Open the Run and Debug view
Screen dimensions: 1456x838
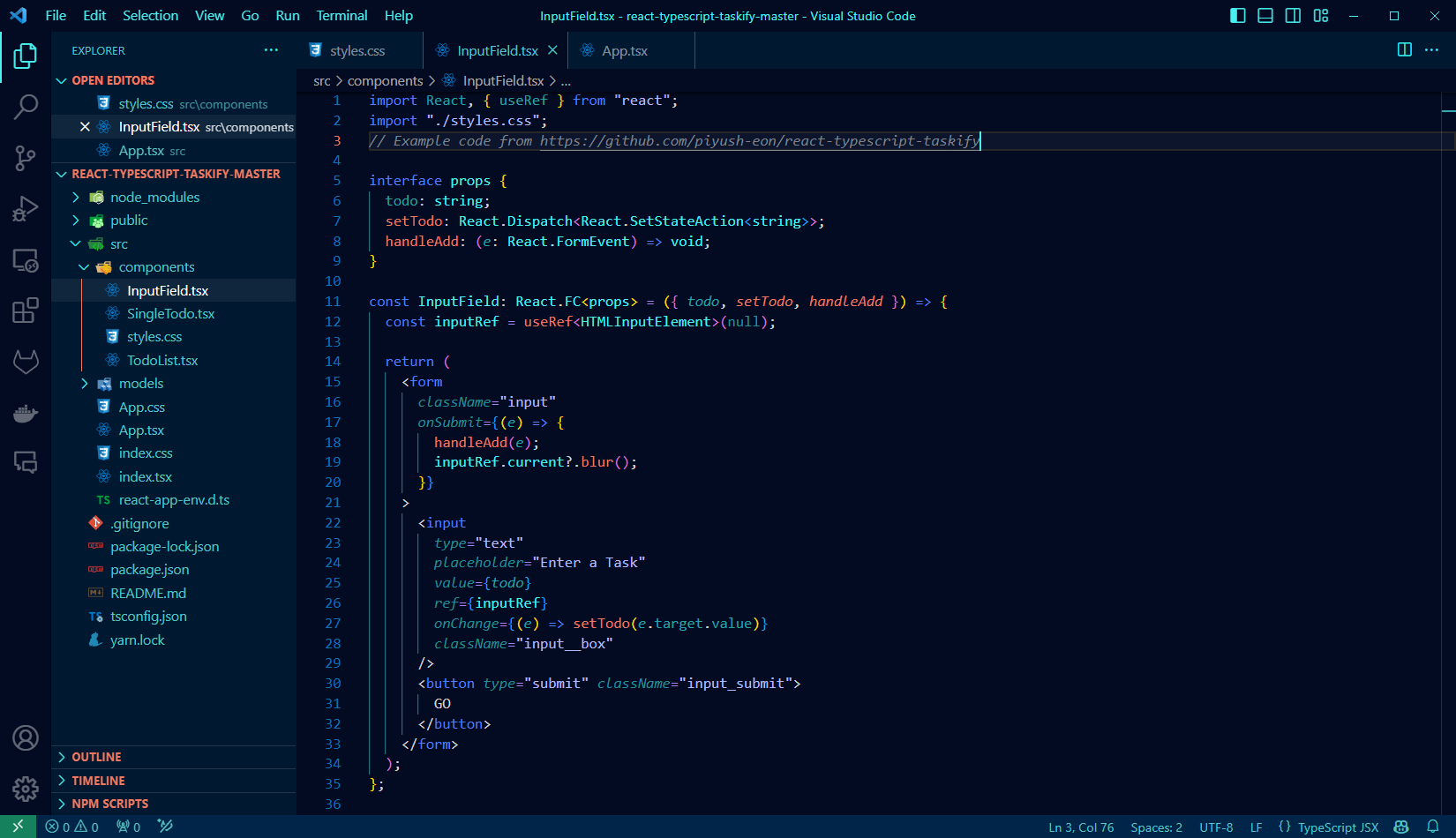click(x=26, y=209)
